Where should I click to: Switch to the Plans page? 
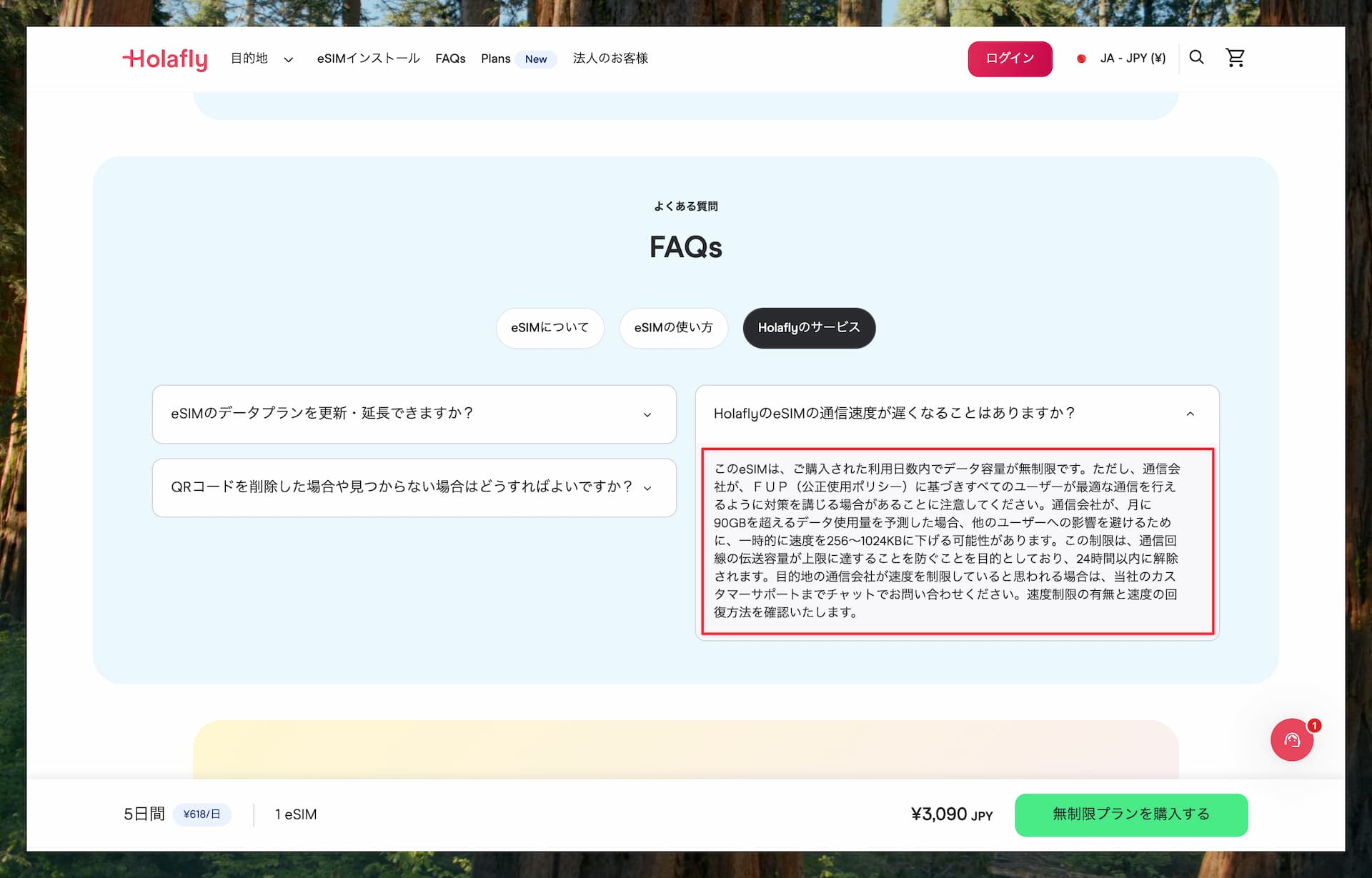(x=495, y=59)
